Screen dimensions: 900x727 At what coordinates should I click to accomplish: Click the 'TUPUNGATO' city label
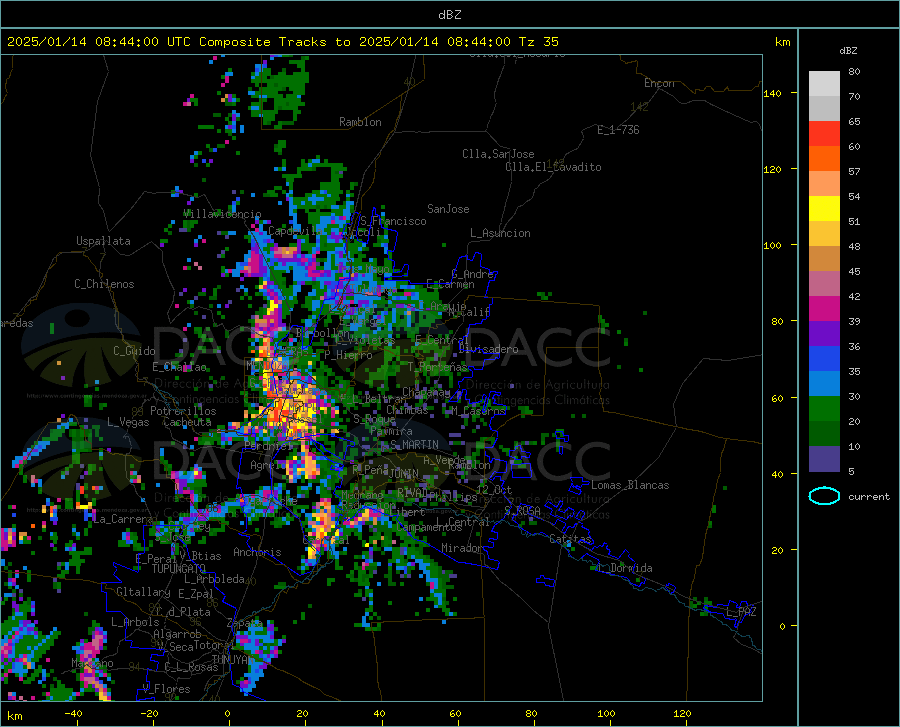tap(179, 569)
